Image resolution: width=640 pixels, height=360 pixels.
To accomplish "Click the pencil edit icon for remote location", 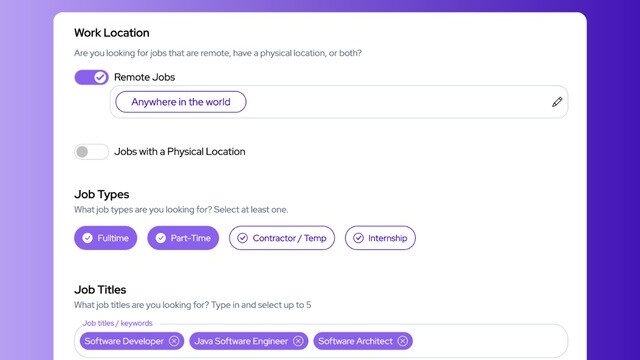I will pyautogui.click(x=557, y=102).
